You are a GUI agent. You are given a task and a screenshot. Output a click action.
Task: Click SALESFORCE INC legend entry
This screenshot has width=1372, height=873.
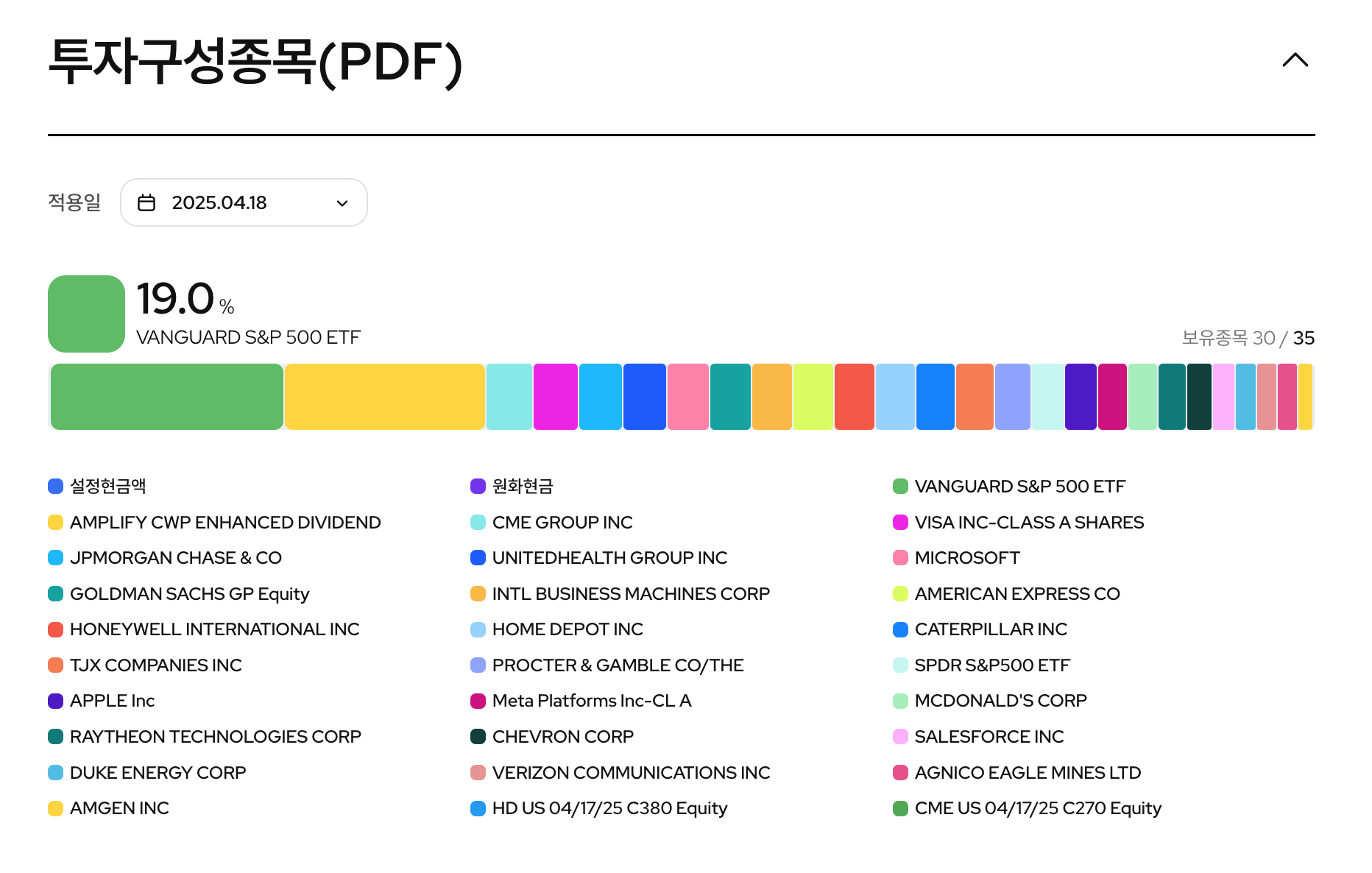coord(978,737)
